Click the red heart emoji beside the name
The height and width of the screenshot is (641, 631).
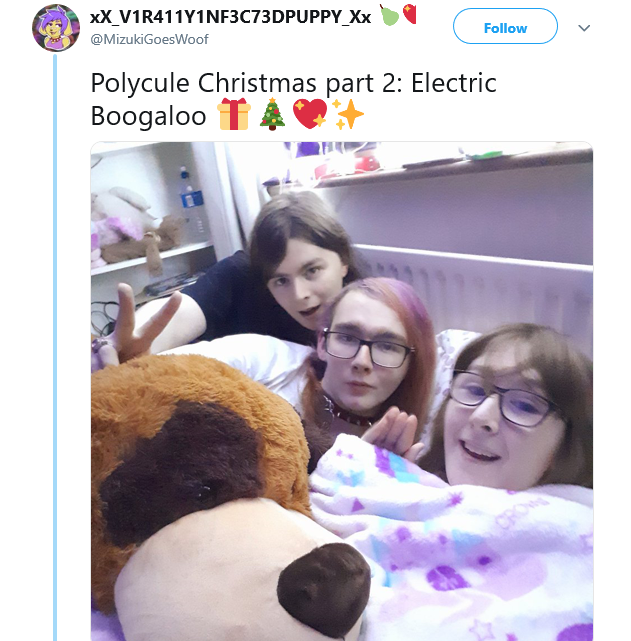pos(409,14)
